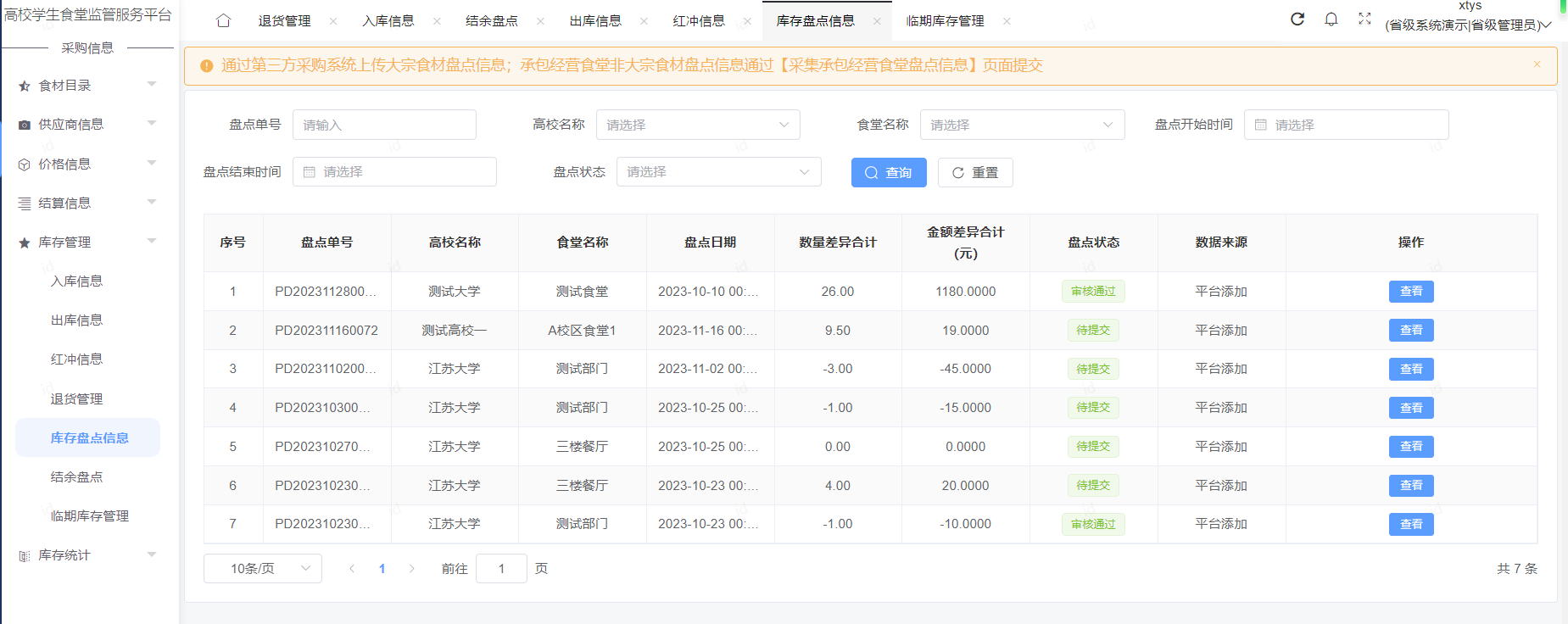Open the 食堂名称 dropdown
1568x624 pixels.
(x=1022, y=125)
